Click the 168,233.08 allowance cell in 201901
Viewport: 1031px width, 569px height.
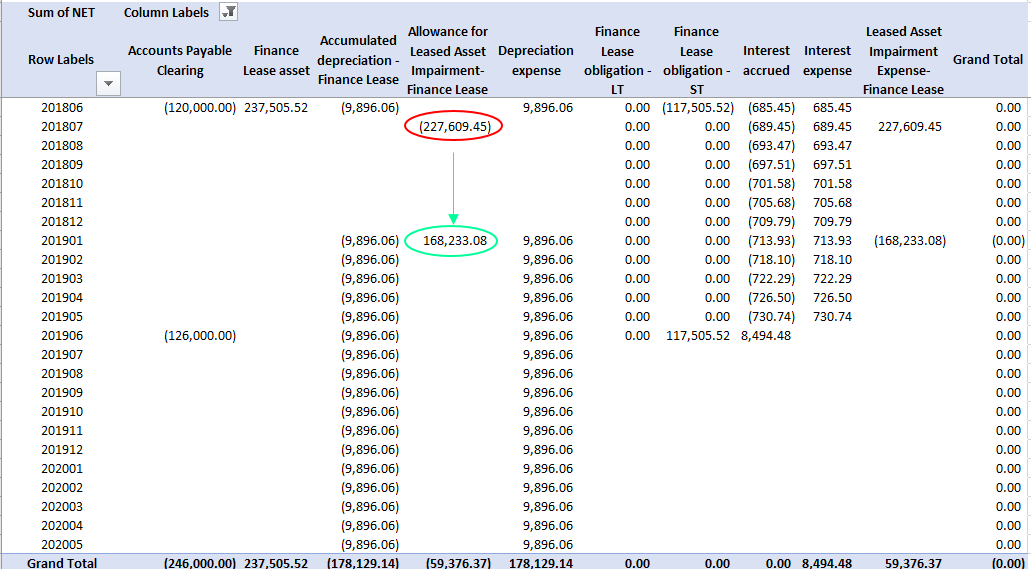(455, 241)
